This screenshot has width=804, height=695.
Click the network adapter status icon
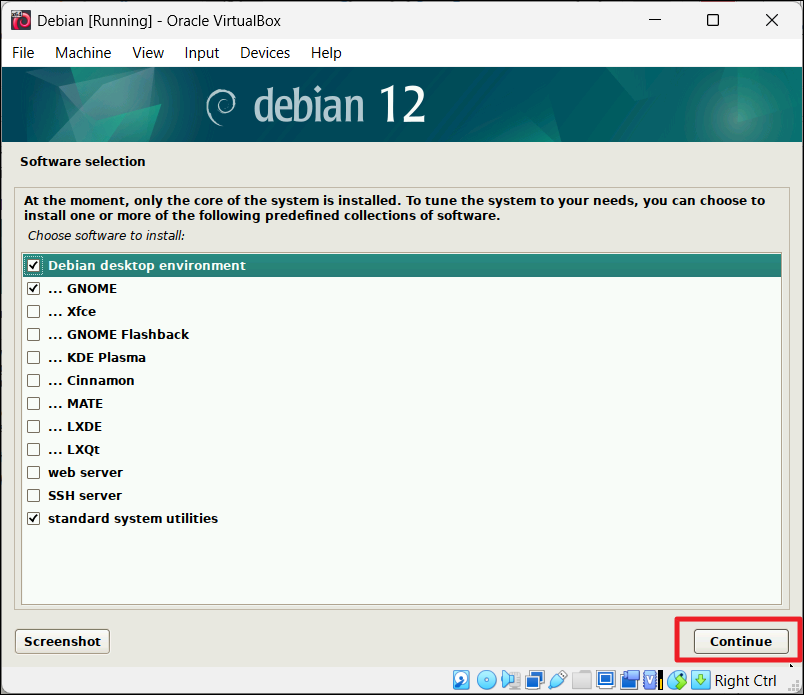click(534, 680)
